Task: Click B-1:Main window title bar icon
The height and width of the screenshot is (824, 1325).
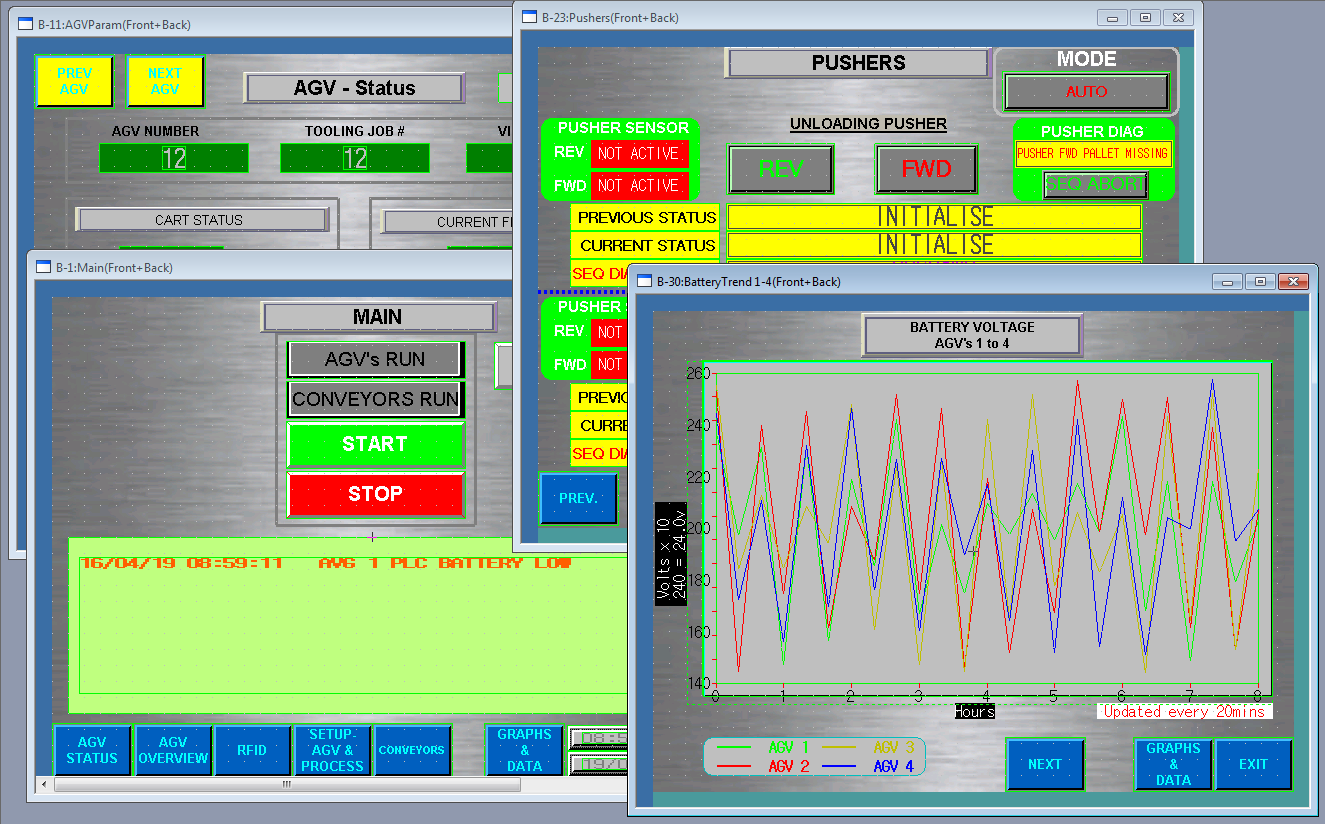Action: pyautogui.click(x=43, y=267)
